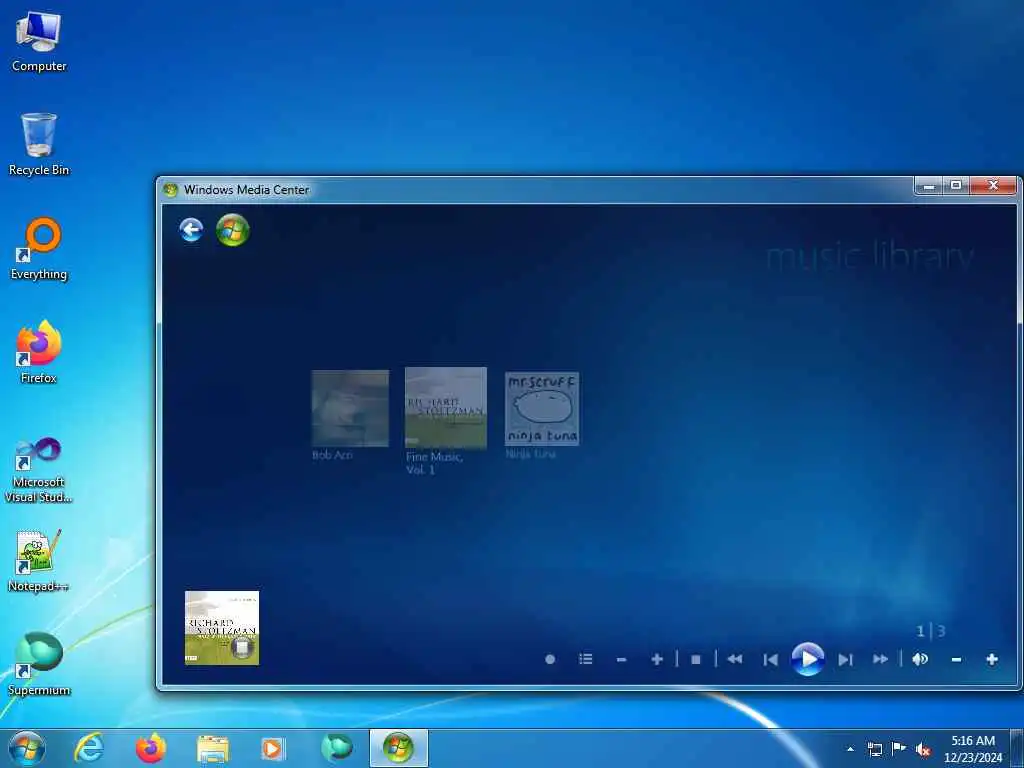Click the channel up plus button

(x=657, y=660)
